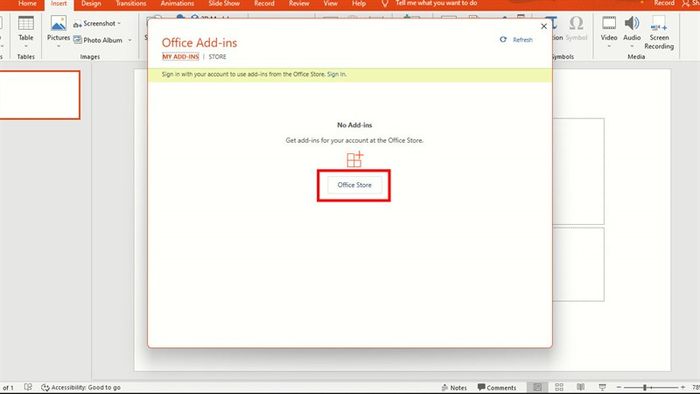Select the MY ADD-INS tab

tap(180, 57)
